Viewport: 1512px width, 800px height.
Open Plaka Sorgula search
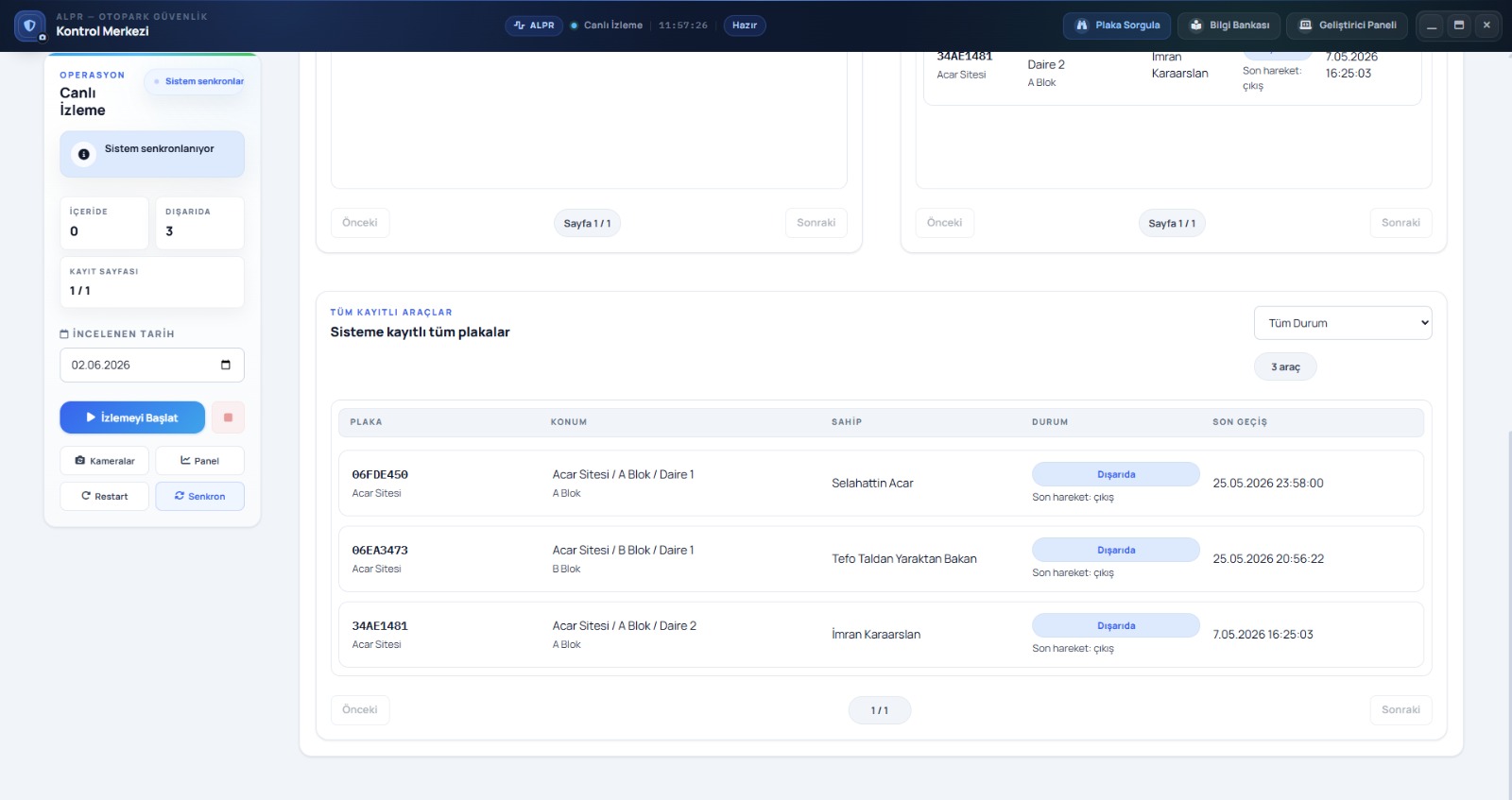(x=1117, y=26)
